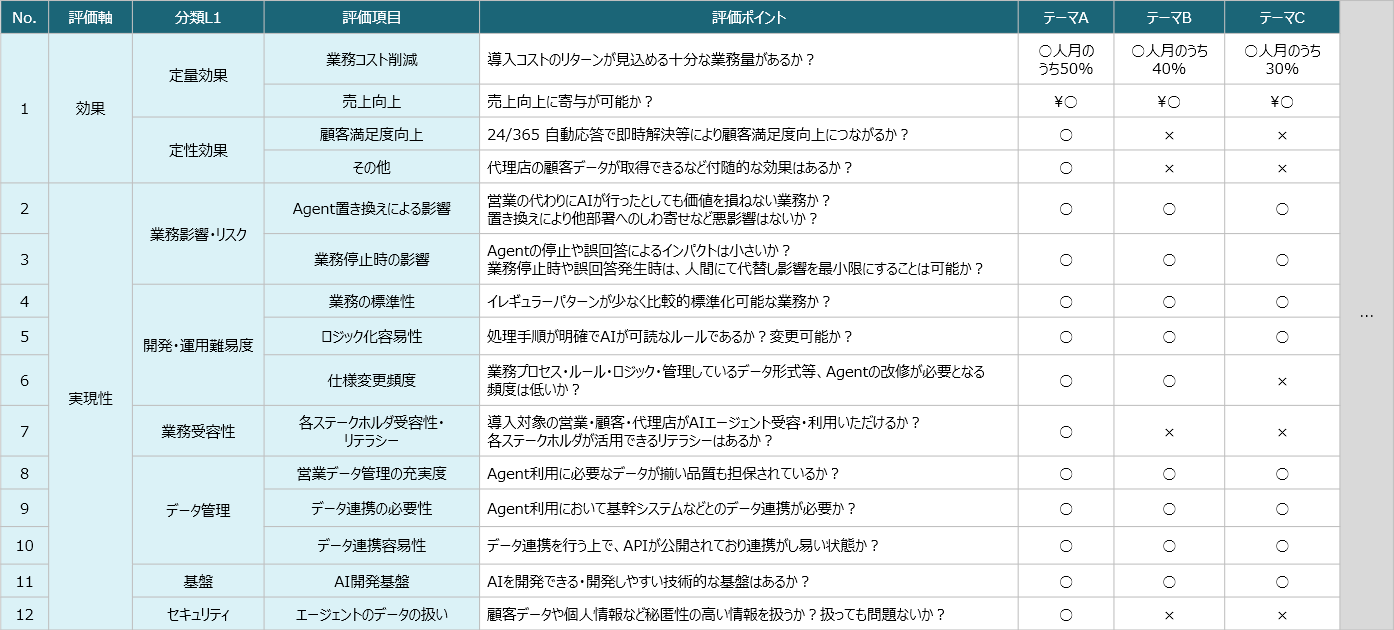This screenshot has height=630, width=1394.
Task: Click the '開発・運用難易度' category cell
Action: [x=198, y=345]
